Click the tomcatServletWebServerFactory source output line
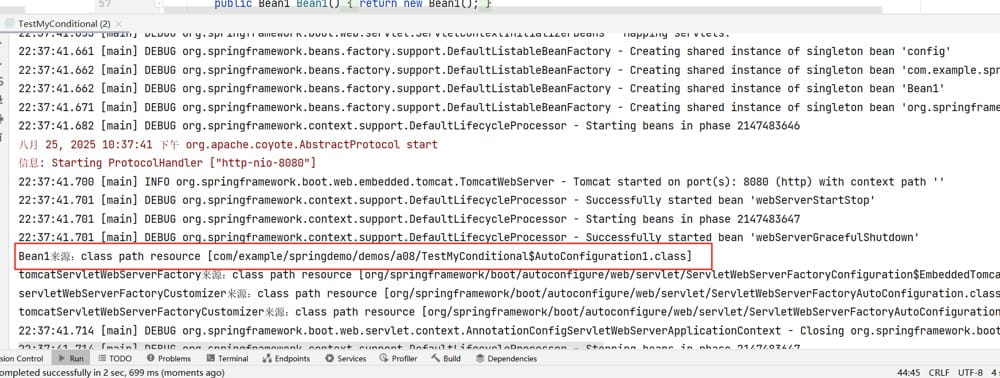 509,275
